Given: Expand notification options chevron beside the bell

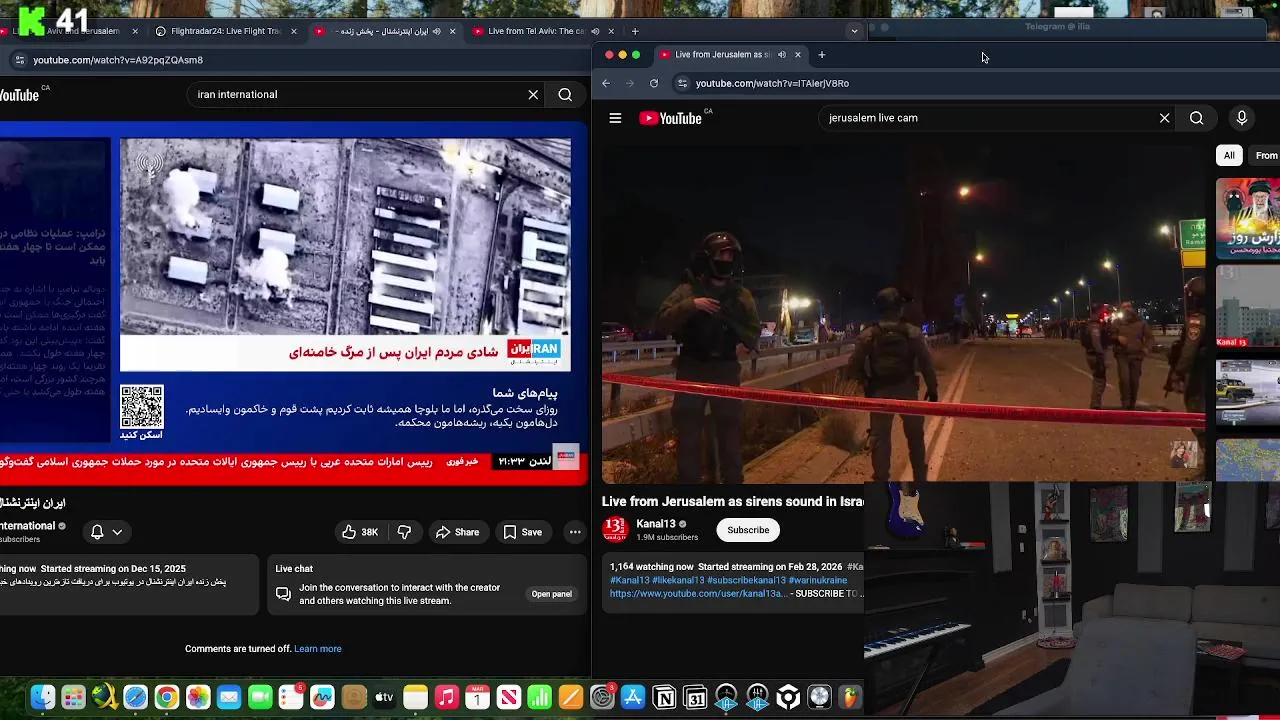Looking at the screenshot, I should click(x=117, y=532).
